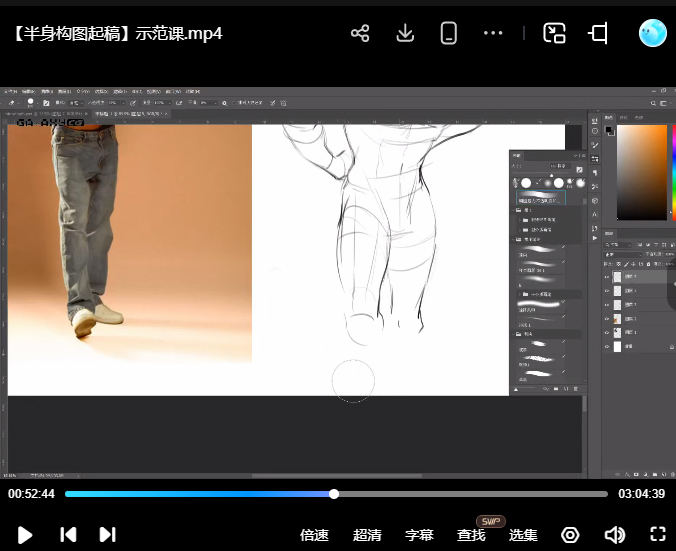This screenshot has height=551, width=676.
Task: Skip to the previous video
Action: (68, 535)
